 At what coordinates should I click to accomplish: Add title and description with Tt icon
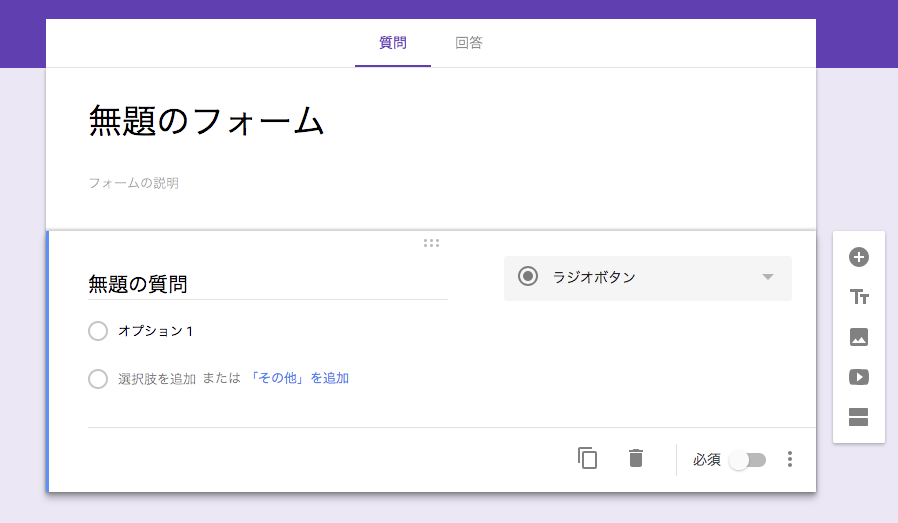click(x=858, y=297)
